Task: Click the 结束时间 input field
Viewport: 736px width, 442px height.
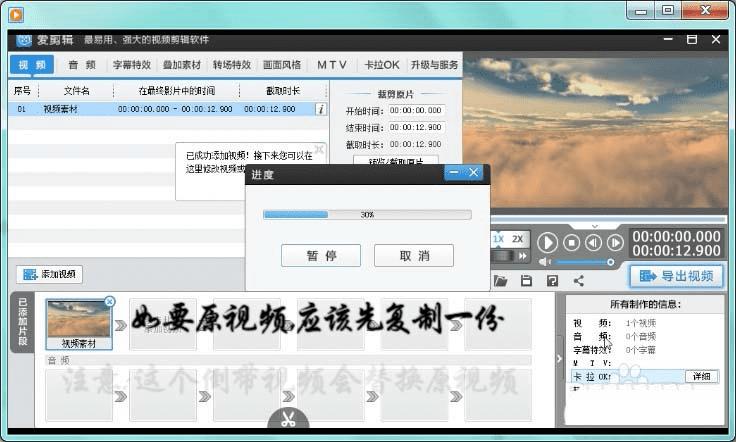Action: click(x=416, y=127)
